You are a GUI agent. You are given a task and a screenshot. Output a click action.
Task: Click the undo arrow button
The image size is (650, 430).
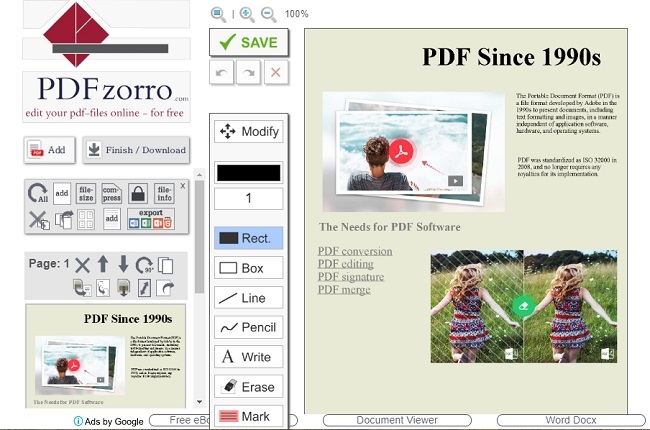click(x=222, y=72)
